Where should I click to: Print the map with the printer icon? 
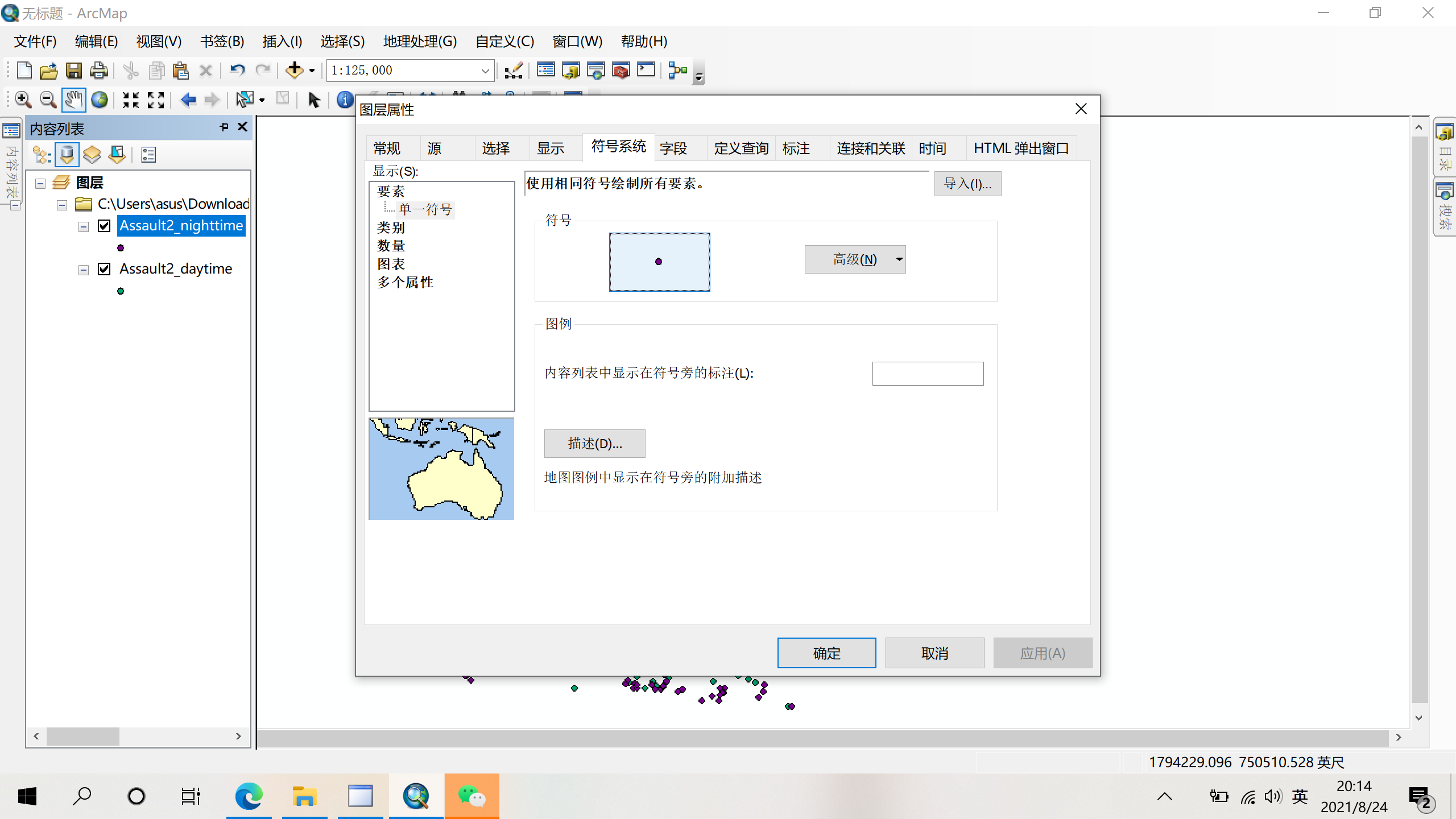click(x=99, y=71)
